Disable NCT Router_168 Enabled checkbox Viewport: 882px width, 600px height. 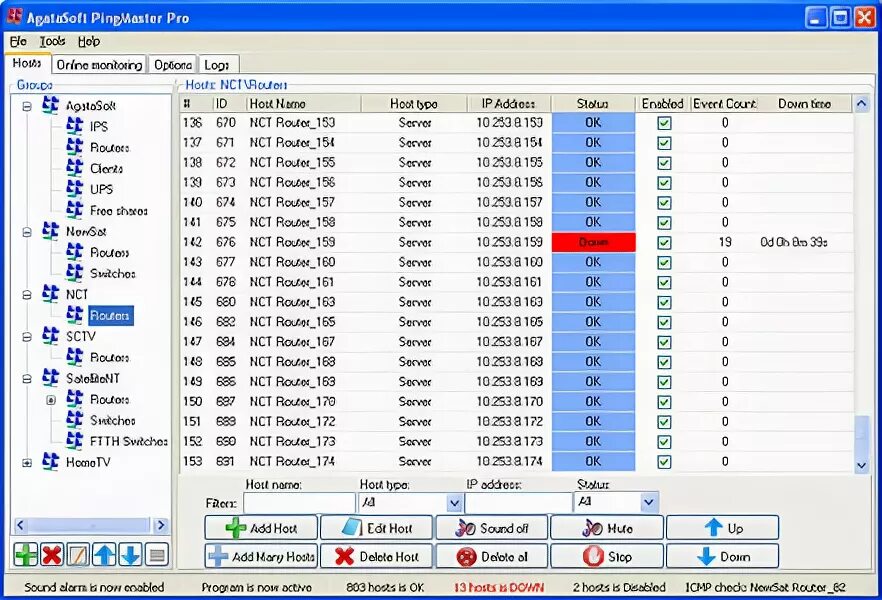(x=664, y=362)
